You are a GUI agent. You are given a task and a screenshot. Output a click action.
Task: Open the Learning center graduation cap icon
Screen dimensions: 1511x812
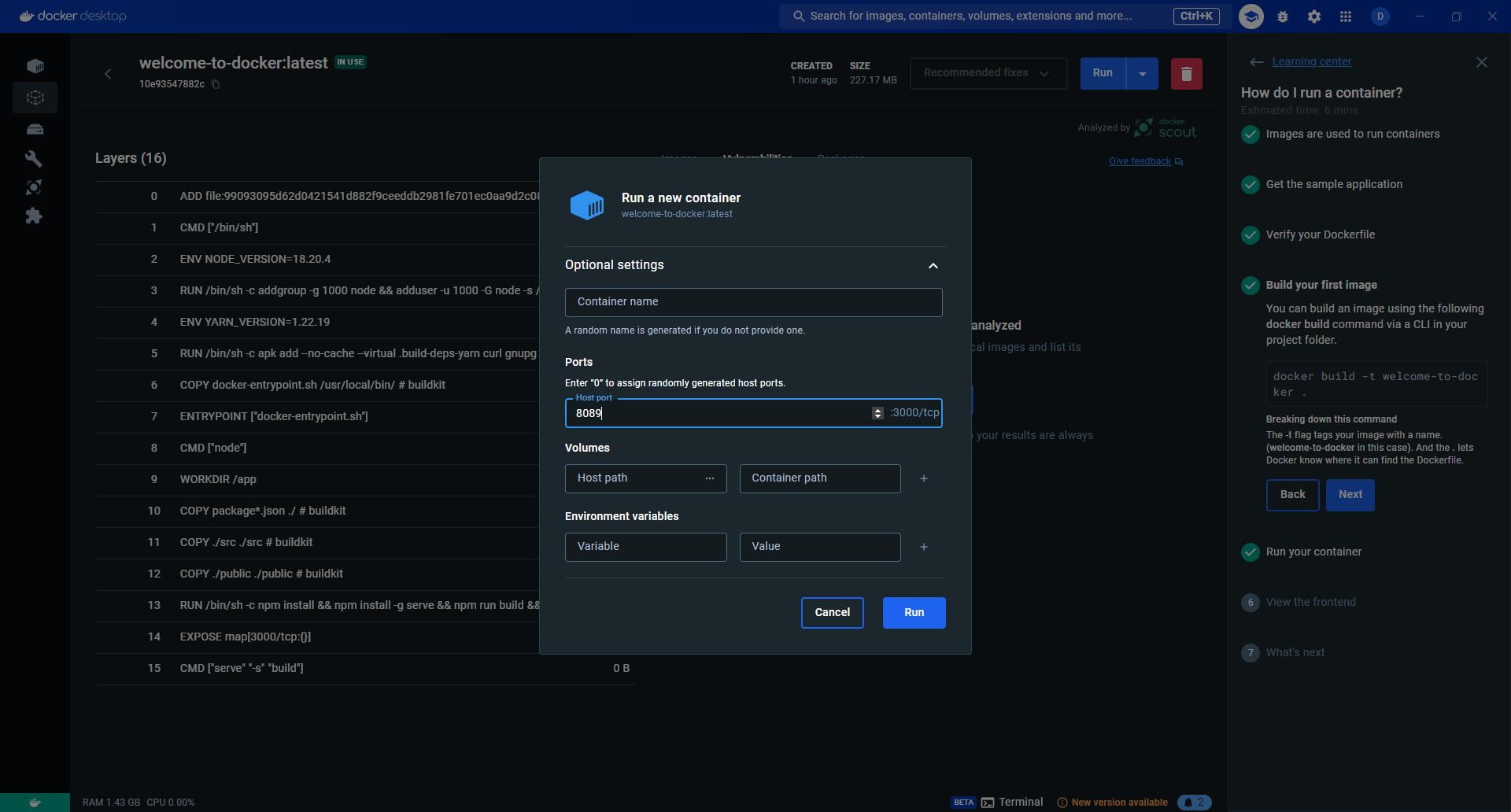[1251, 16]
